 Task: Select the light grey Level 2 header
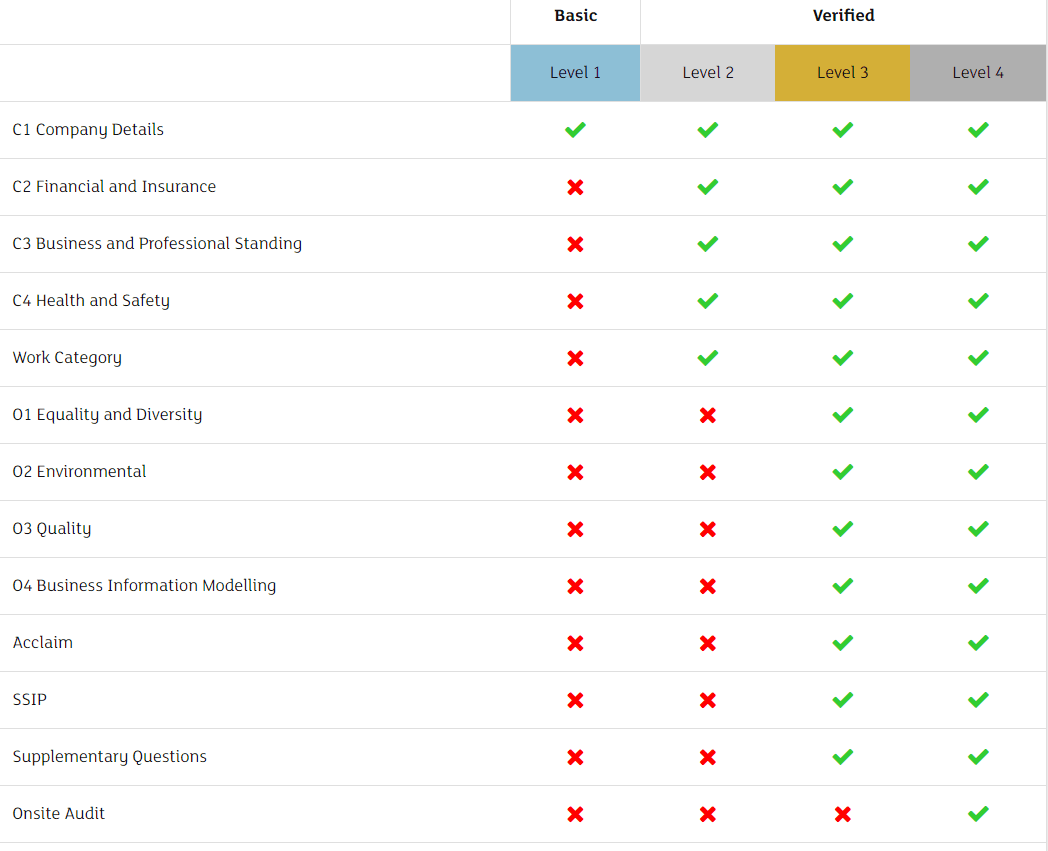pos(708,73)
